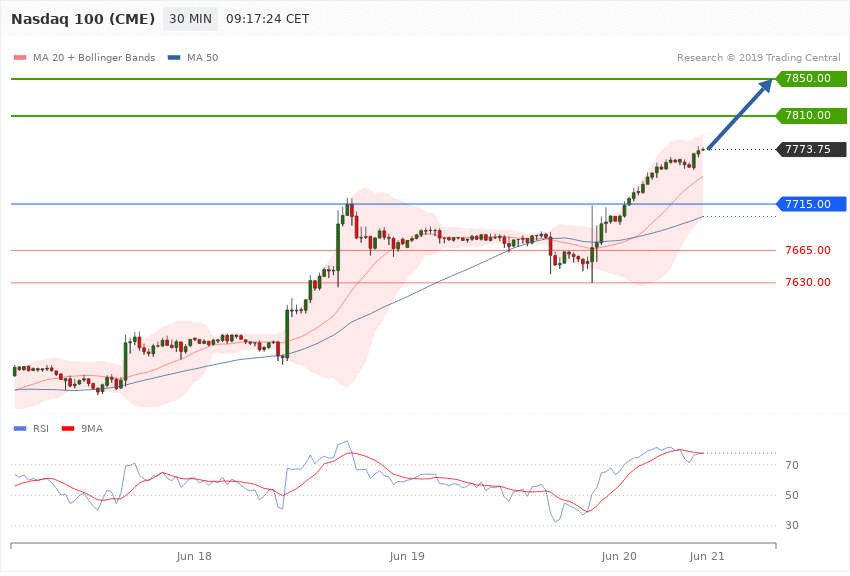Select the 7810.00 resistance price tag
Image resolution: width=850 pixels, height=576 pixels.
812,115
